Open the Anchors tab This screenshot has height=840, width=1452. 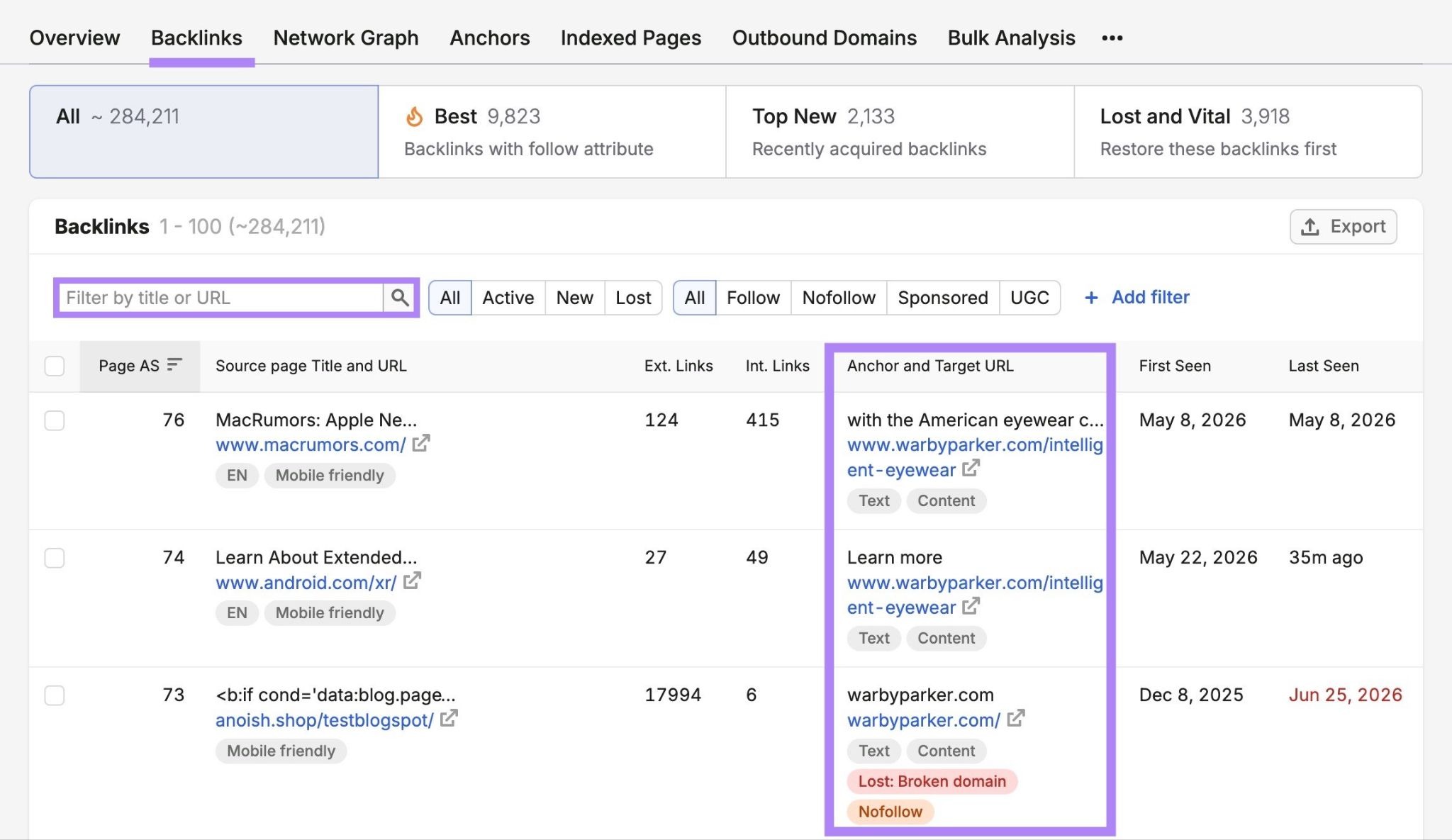(x=490, y=38)
